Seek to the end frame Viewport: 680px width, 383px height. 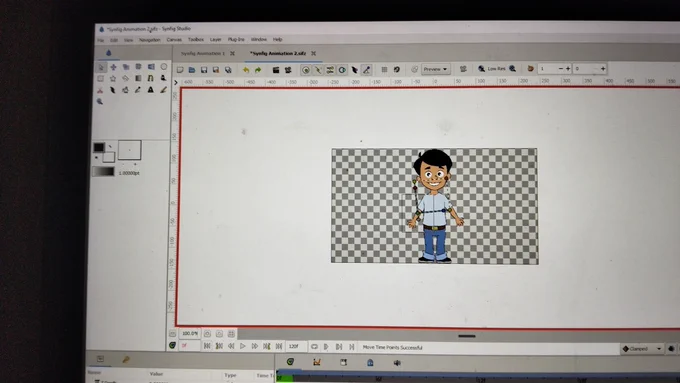coord(279,346)
